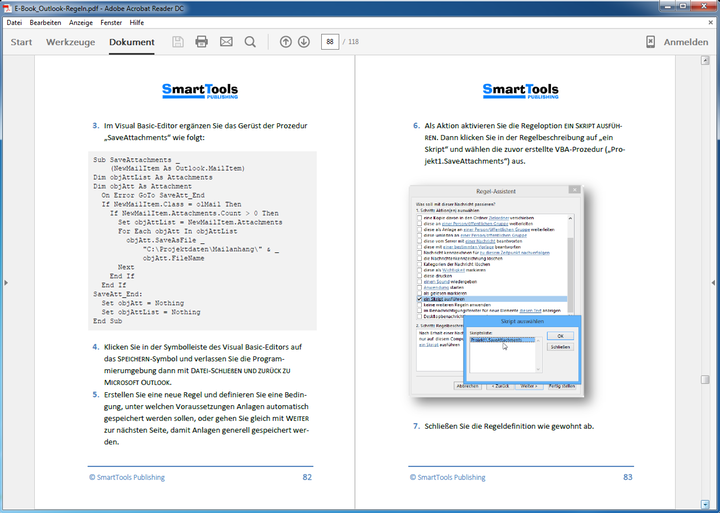Open the Datei menu
This screenshot has width=720, height=513.
14,23
